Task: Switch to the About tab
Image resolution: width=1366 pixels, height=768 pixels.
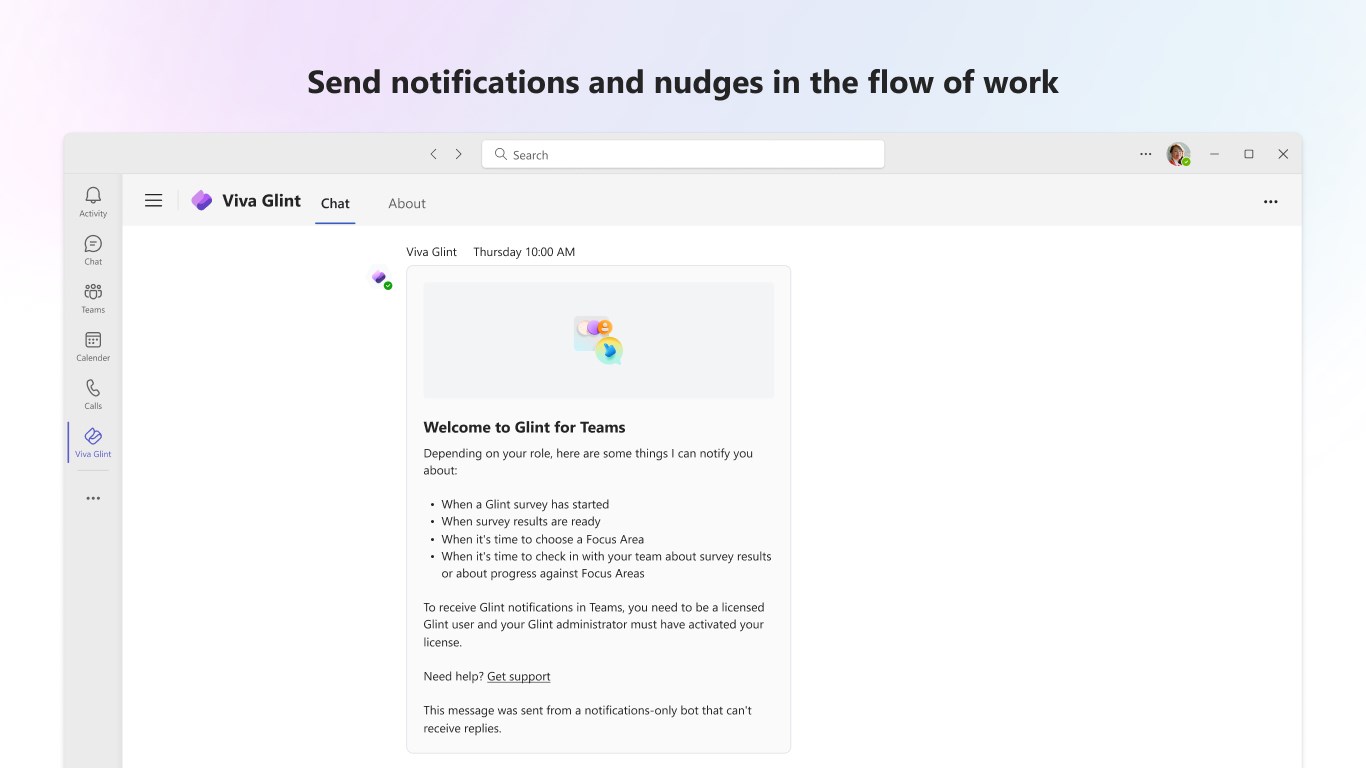Action: 407,203
